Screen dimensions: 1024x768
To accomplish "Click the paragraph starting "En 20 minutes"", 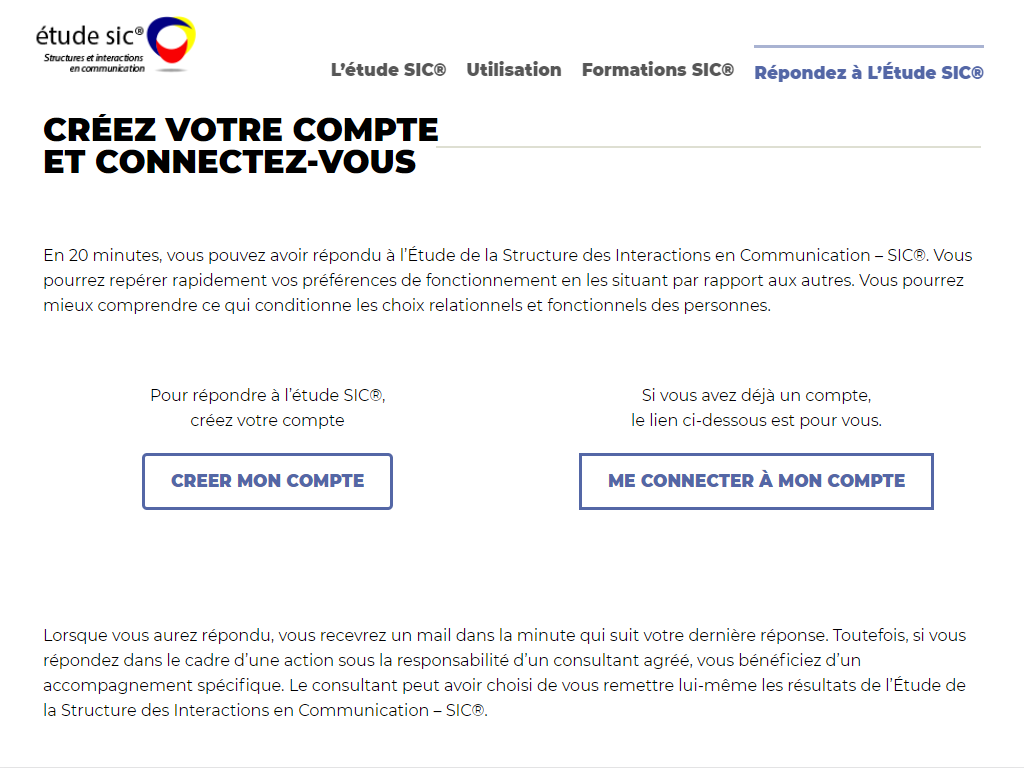I will coord(508,280).
